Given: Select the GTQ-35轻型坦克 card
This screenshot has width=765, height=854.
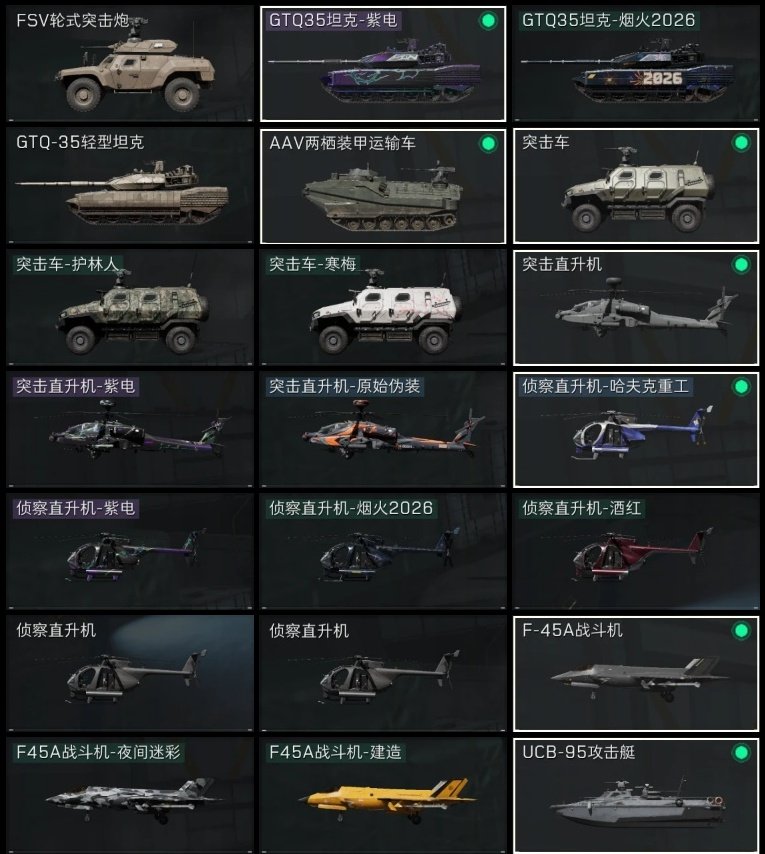Looking at the screenshot, I should [130, 186].
